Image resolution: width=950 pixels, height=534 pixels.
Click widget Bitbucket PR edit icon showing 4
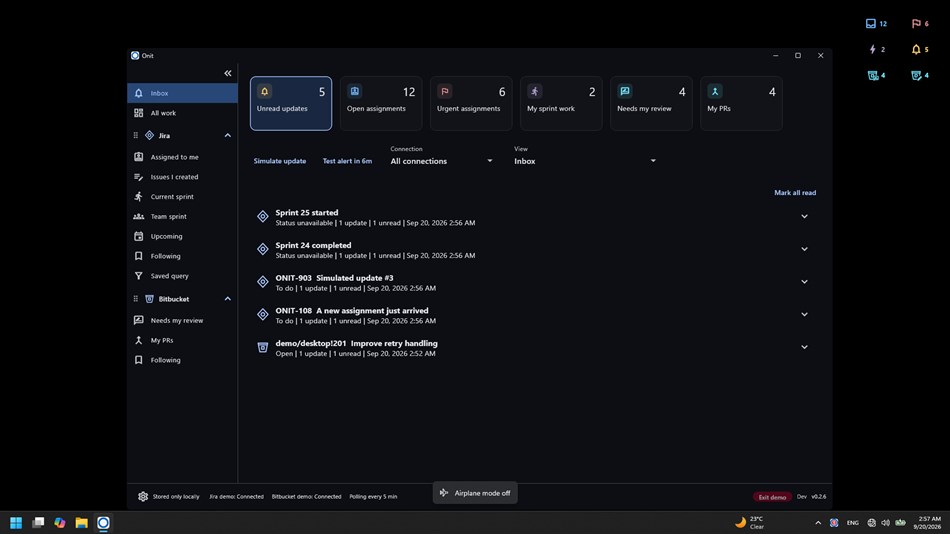(x=916, y=76)
